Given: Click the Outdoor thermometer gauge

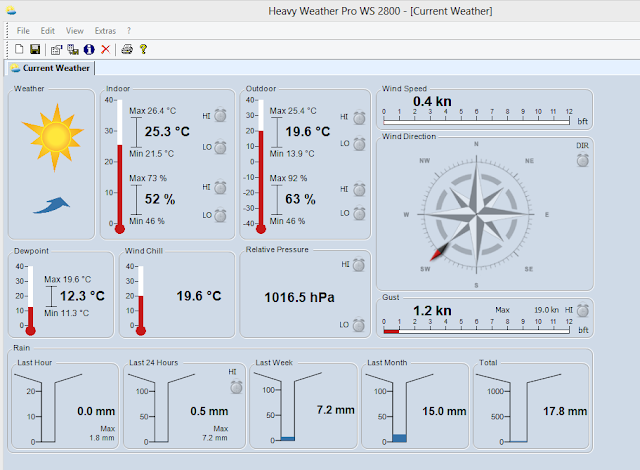Looking at the screenshot, I should pyautogui.click(x=261, y=166).
